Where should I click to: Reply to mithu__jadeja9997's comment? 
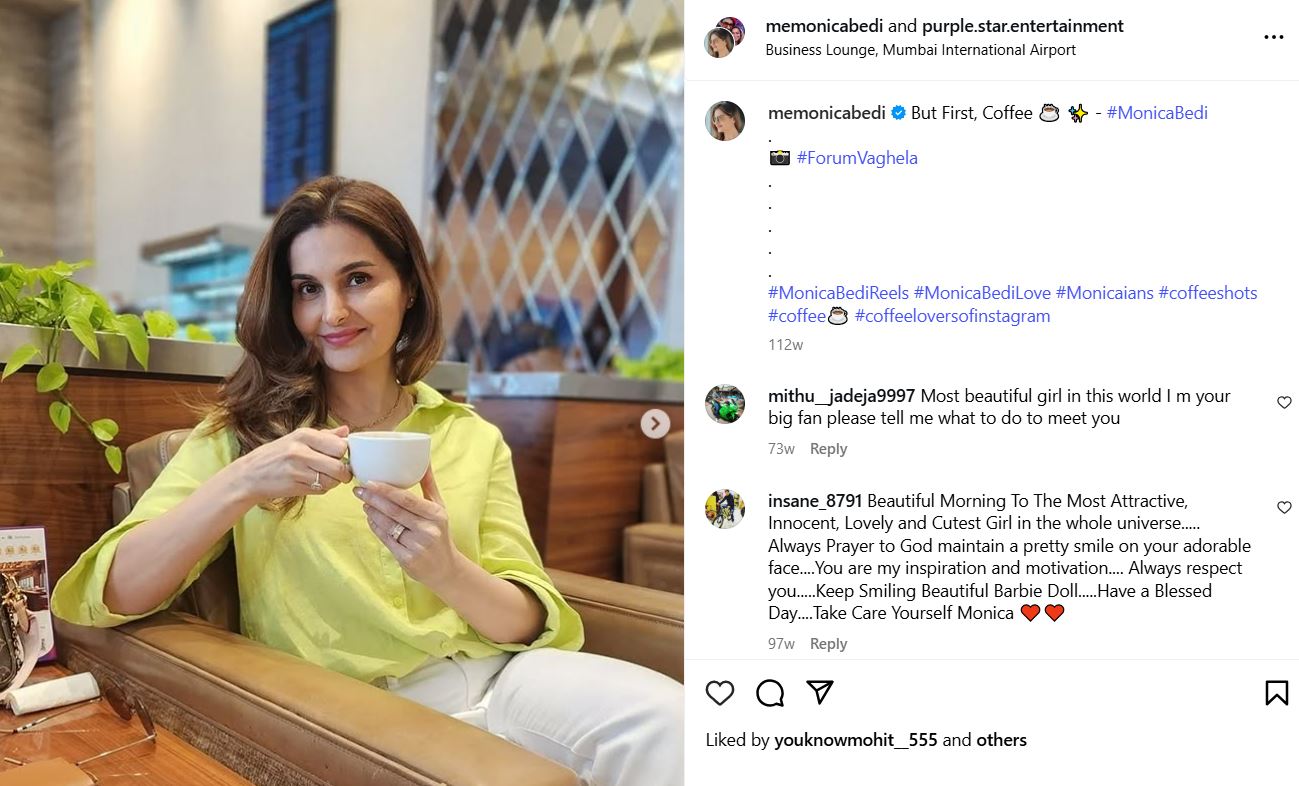point(828,449)
